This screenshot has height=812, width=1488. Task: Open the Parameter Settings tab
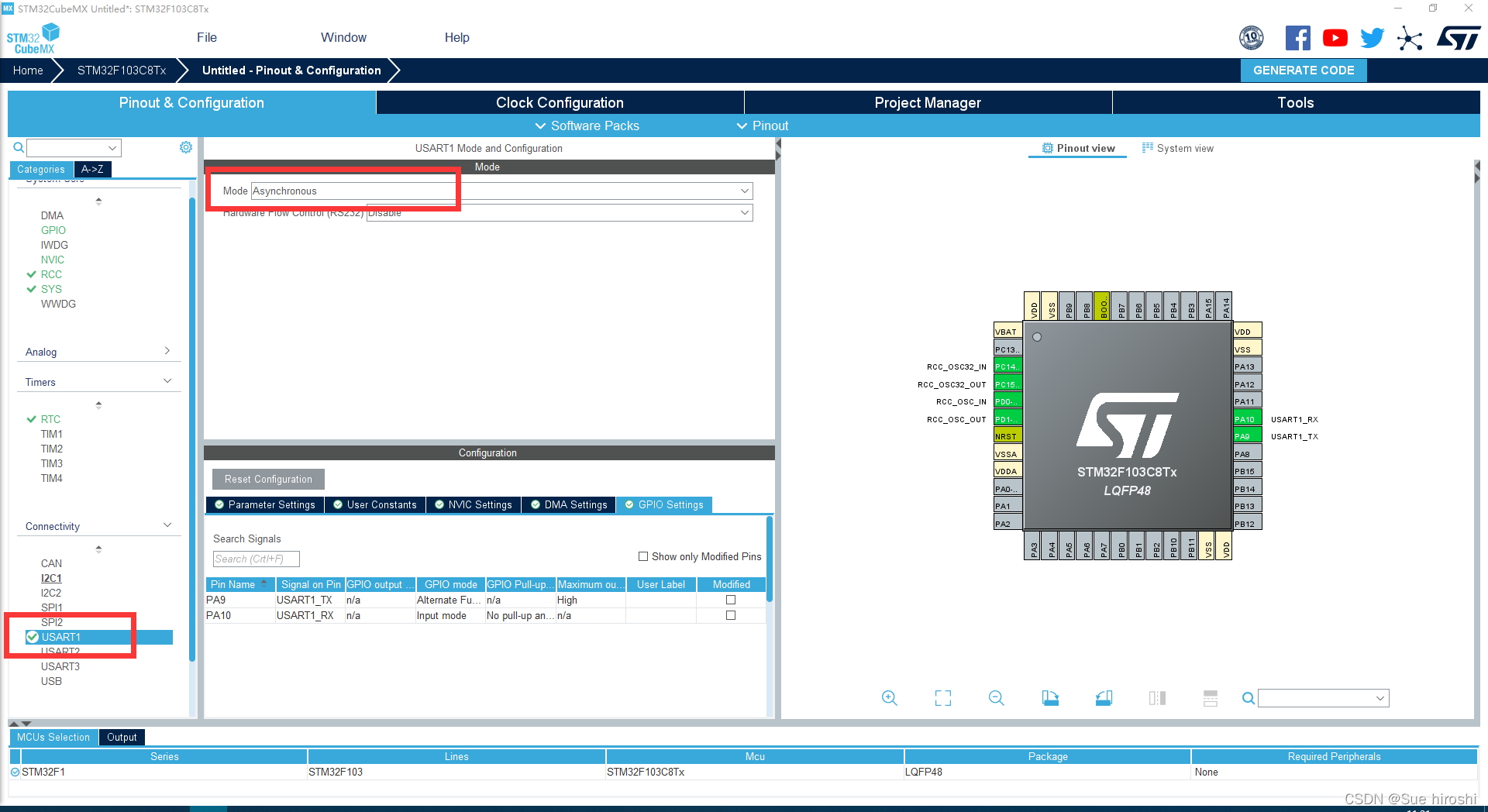pyautogui.click(x=264, y=504)
